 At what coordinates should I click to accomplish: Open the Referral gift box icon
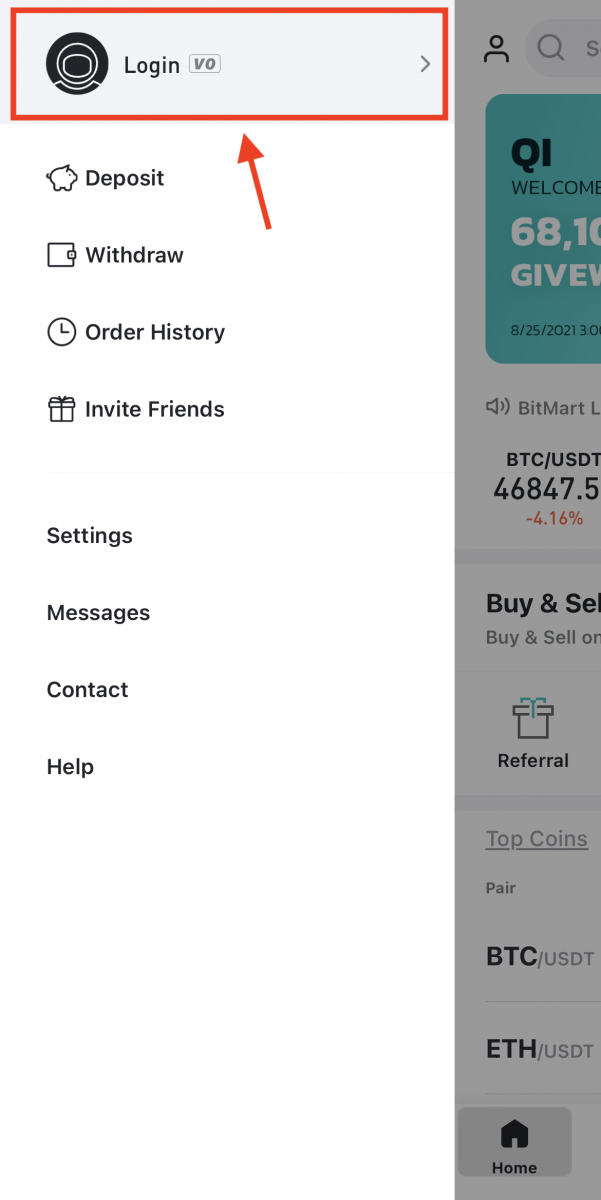[533, 719]
